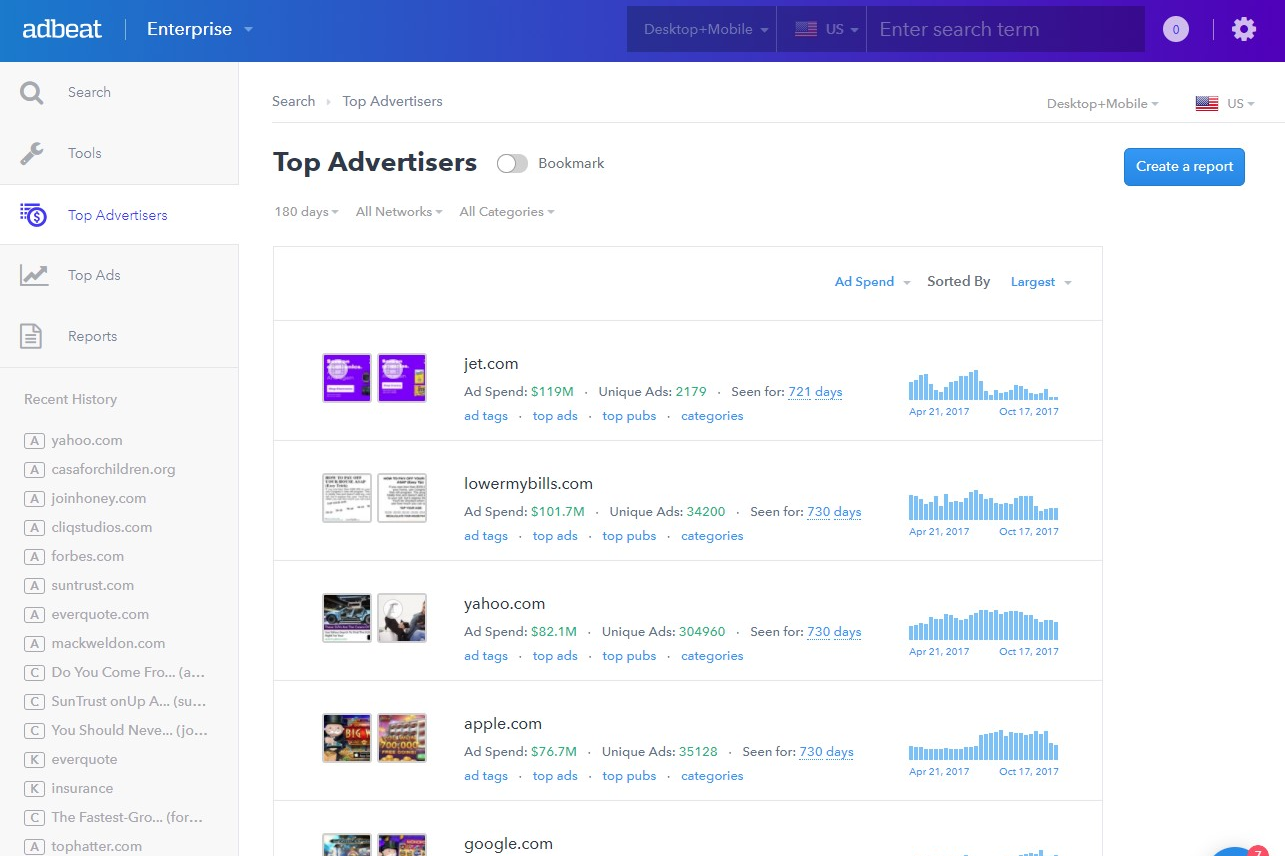Click the K icon beside insurance

point(34,789)
